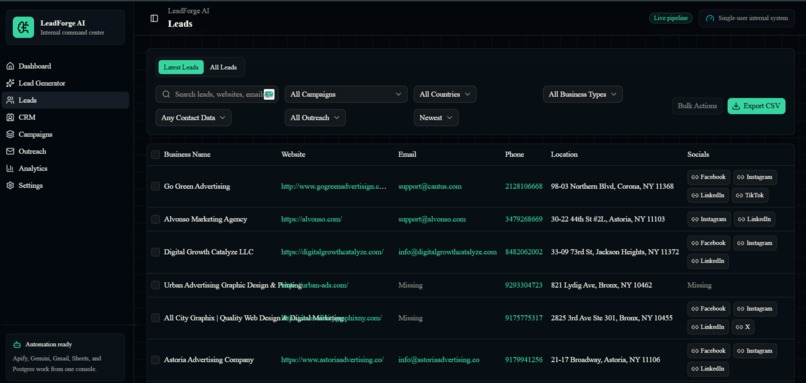Click phone number 8482062002

pyautogui.click(x=523, y=252)
